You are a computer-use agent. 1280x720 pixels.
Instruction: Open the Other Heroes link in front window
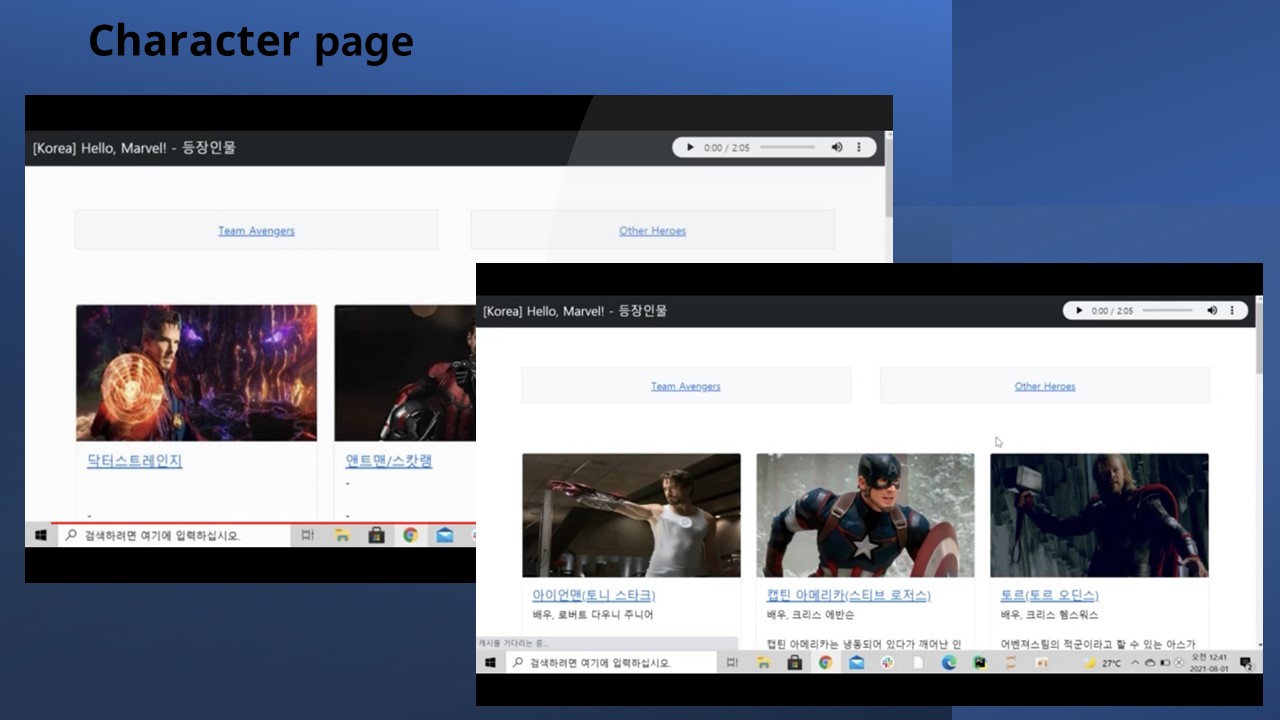(x=1045, y=386)
